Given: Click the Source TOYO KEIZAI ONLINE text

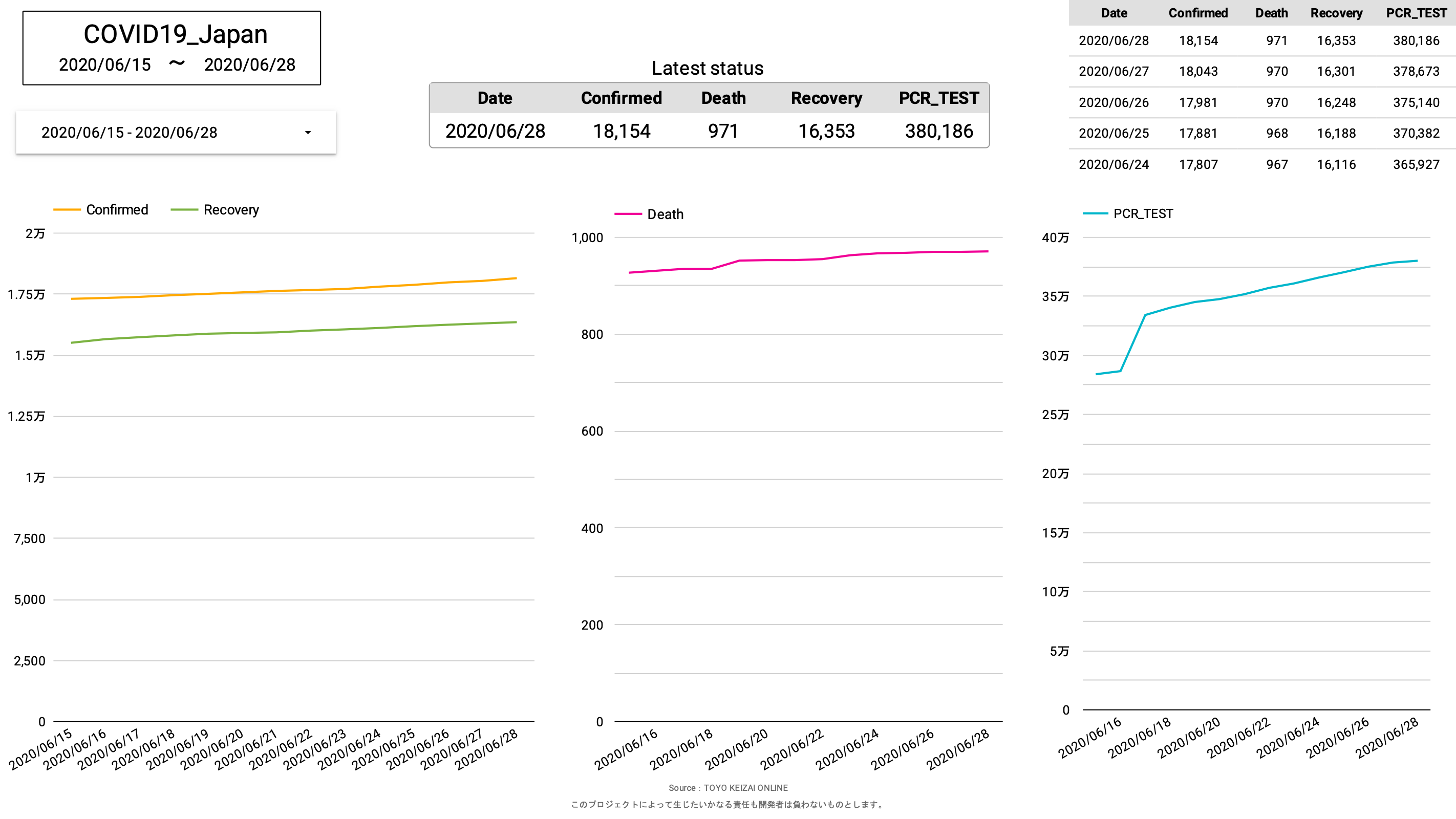Looking at the screenshot, I should click(727, 787).
